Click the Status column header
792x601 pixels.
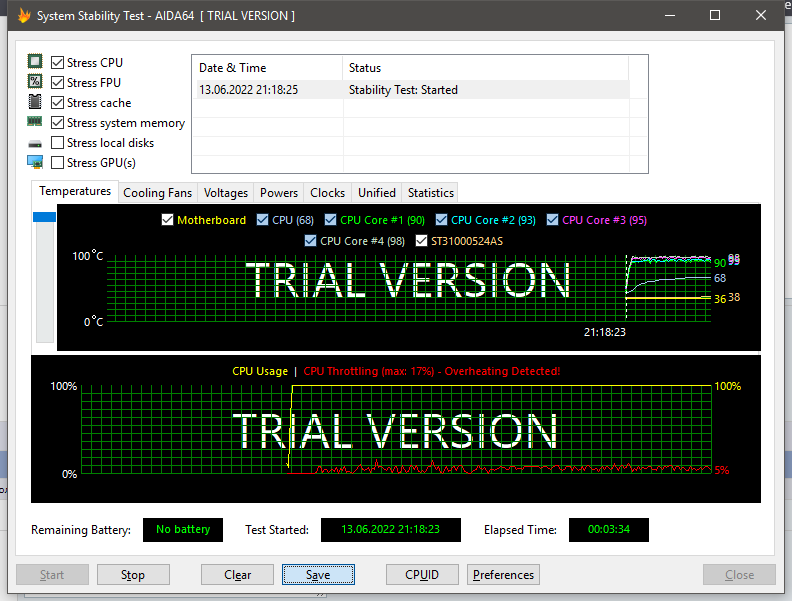[x=486, y=68]
